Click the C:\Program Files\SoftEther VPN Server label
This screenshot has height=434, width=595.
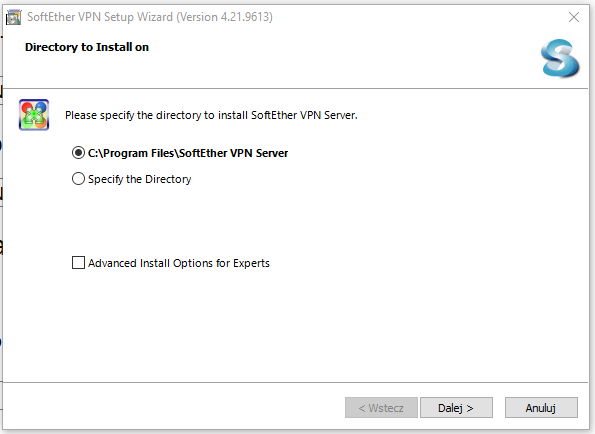pyautogui.click(x=188, y=153)
